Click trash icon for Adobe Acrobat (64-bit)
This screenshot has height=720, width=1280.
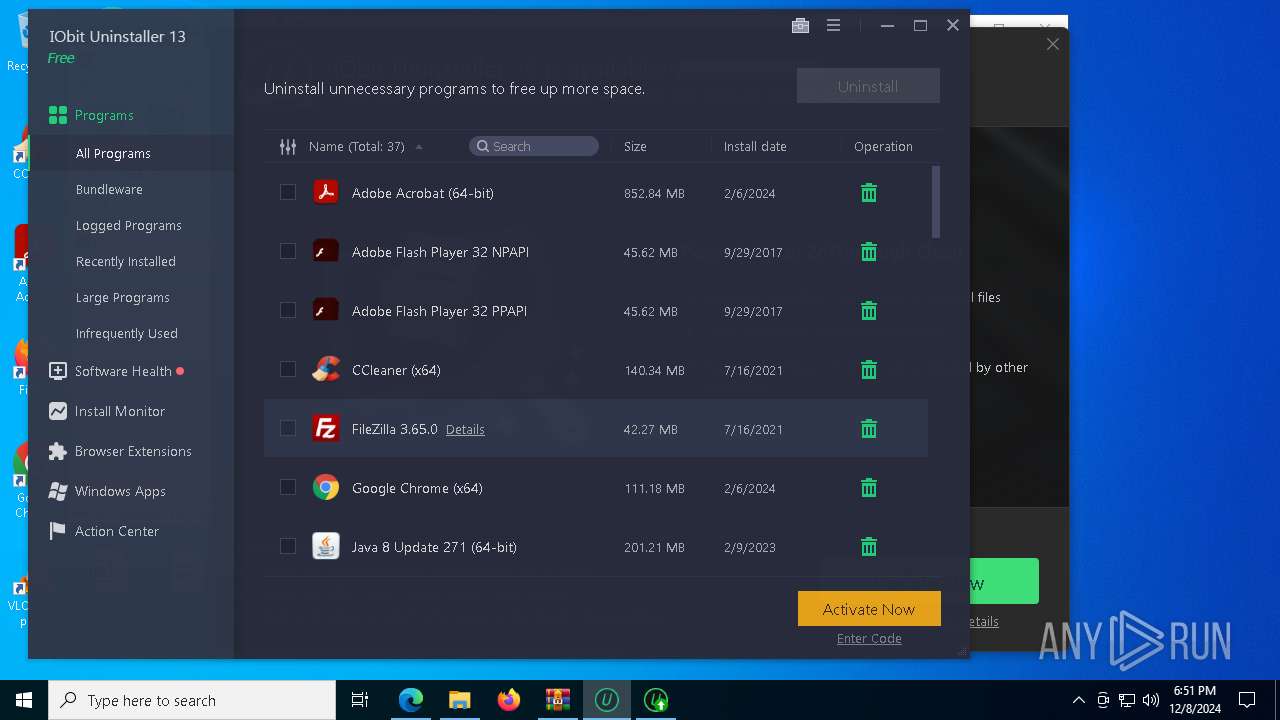(x=869, y=193)
